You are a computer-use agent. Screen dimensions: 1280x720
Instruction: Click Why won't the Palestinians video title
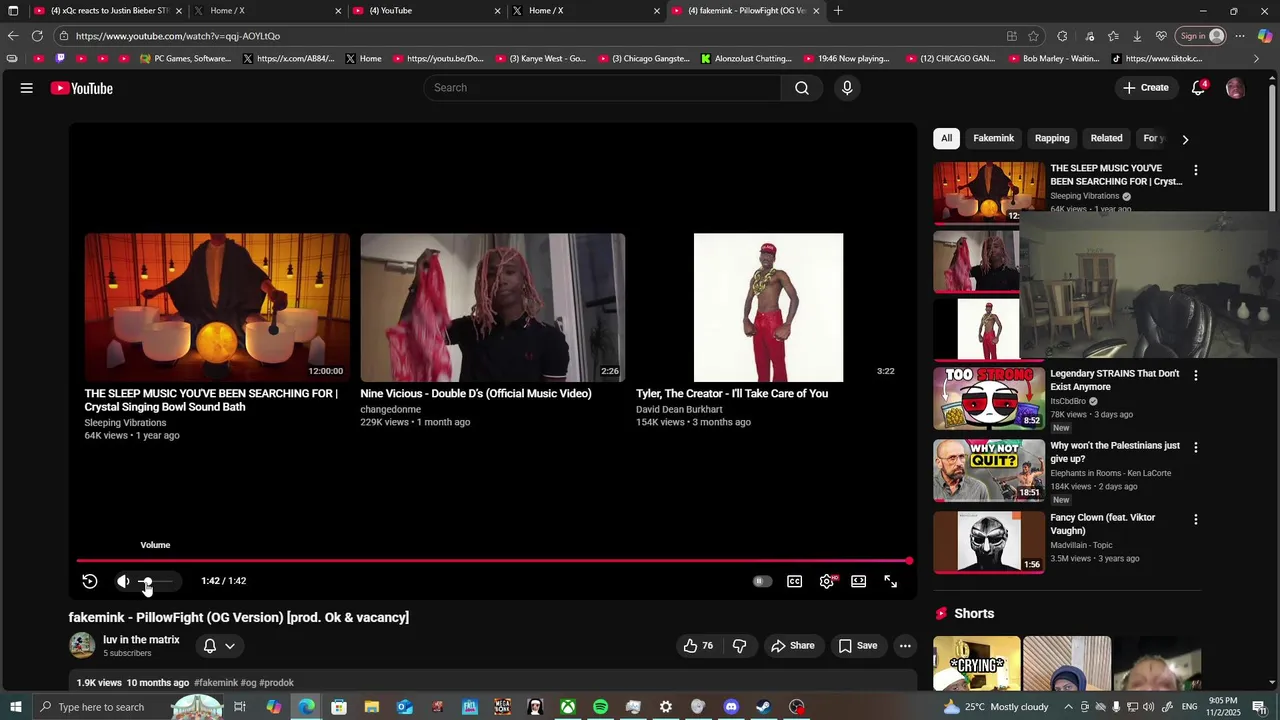pyautogui.click(x=1114, y=452)
